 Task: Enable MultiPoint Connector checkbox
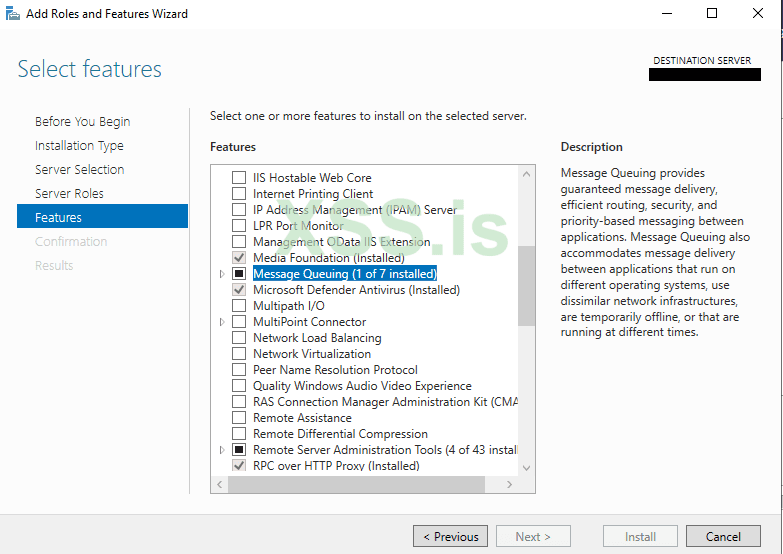coord(239,322)
